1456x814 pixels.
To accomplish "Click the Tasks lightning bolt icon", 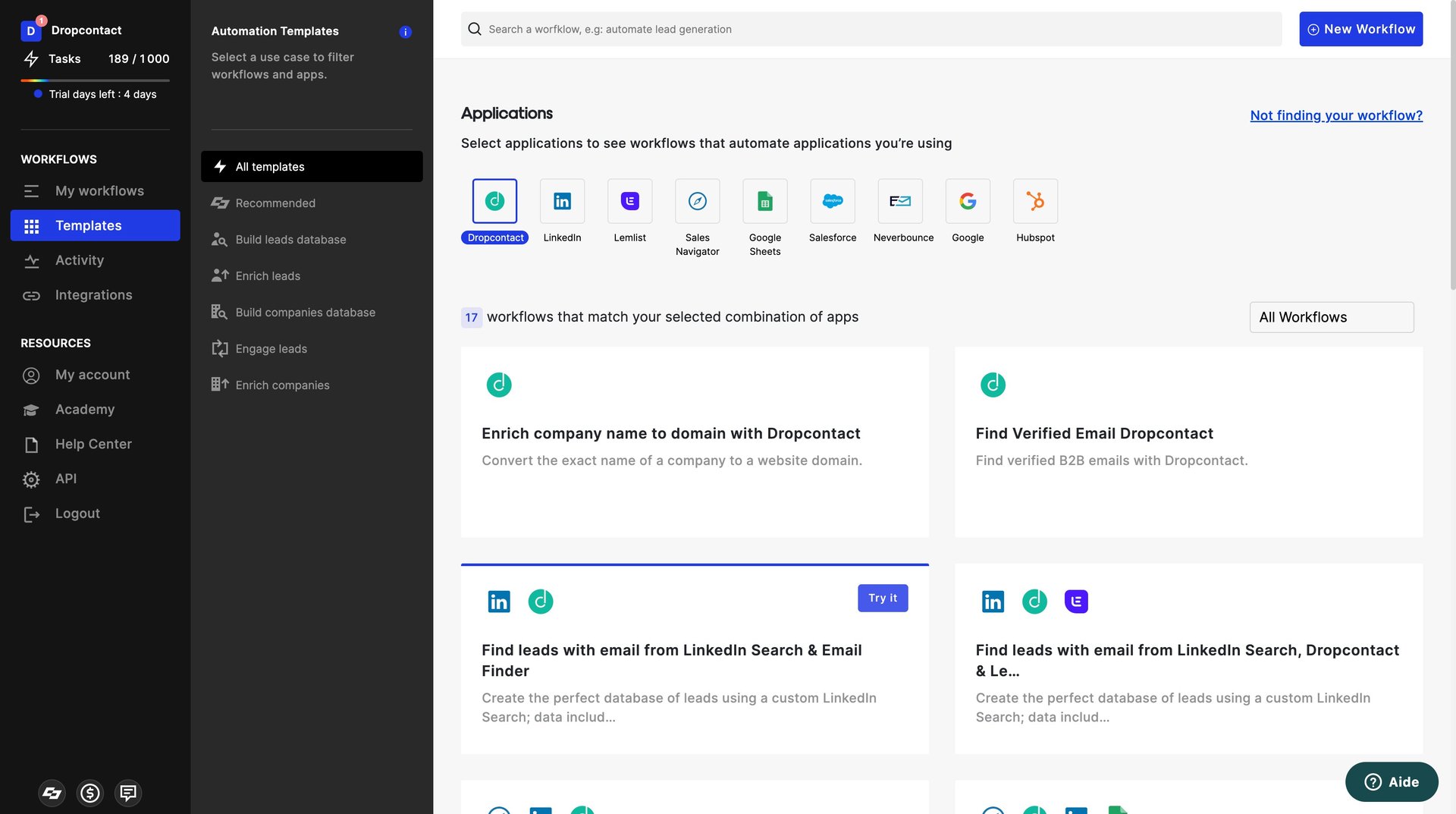I will point(31,58).
